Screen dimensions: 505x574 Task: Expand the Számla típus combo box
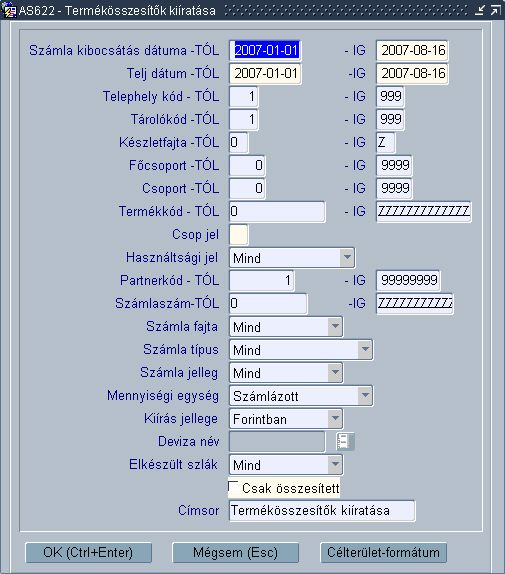coord(365,349)
